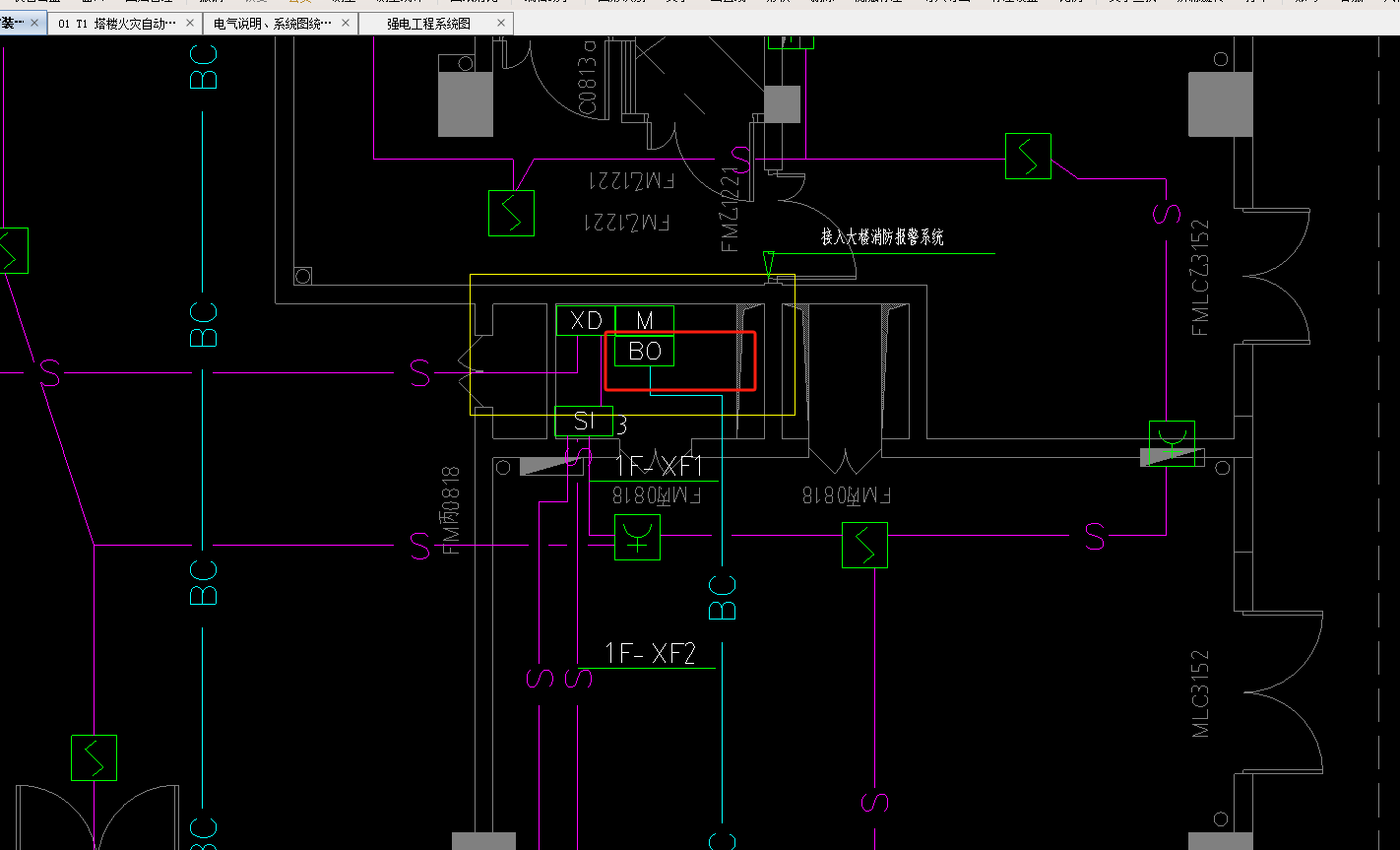Pick the Y-symbol device box below 1F-XF1
The height and width of the screenshot is (850, 1400).
637,537
